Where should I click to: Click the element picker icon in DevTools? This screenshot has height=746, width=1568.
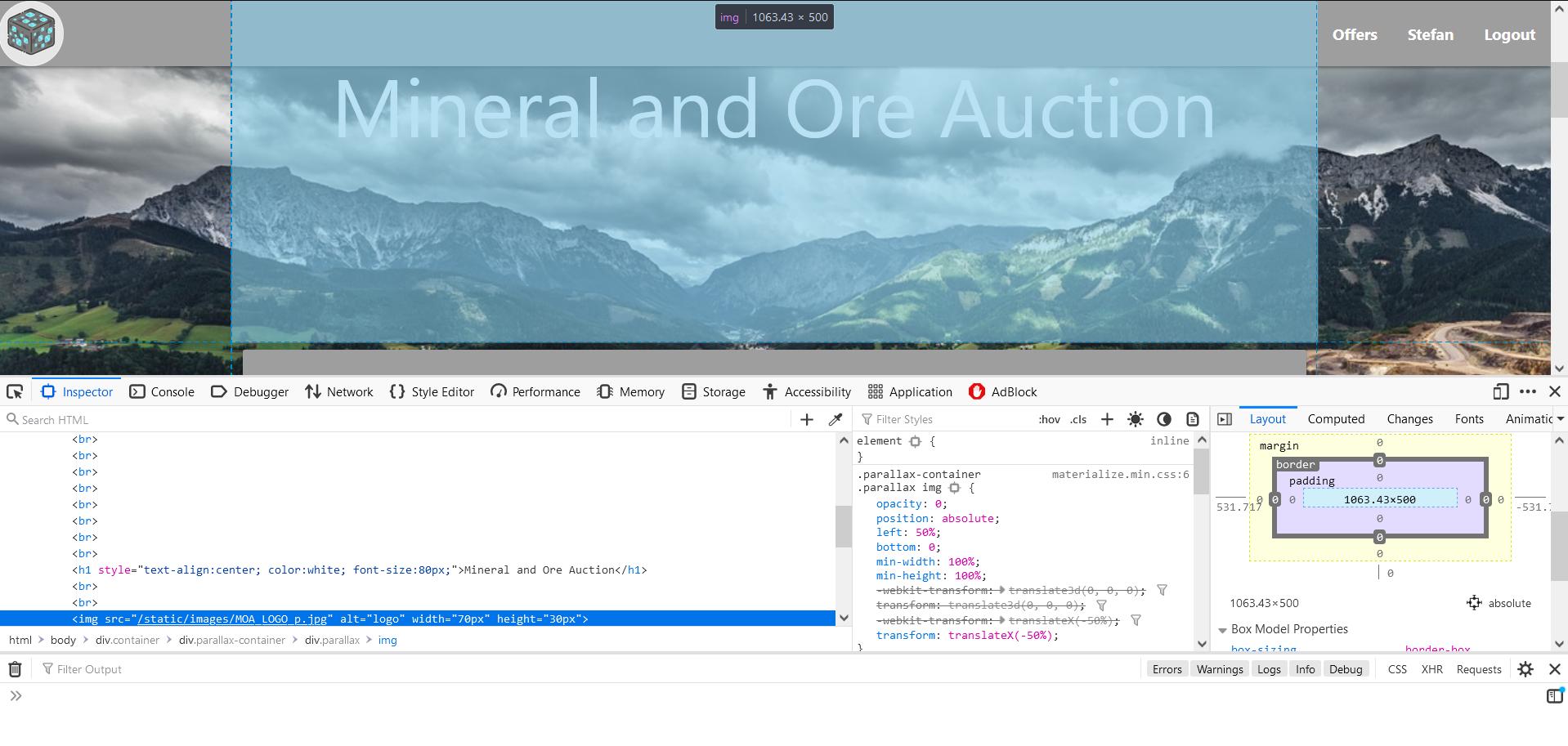15,391
